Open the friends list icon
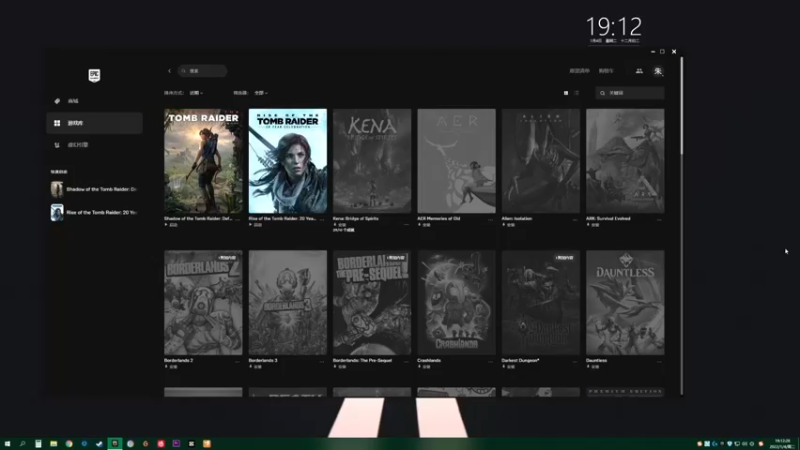 [639, 71]
